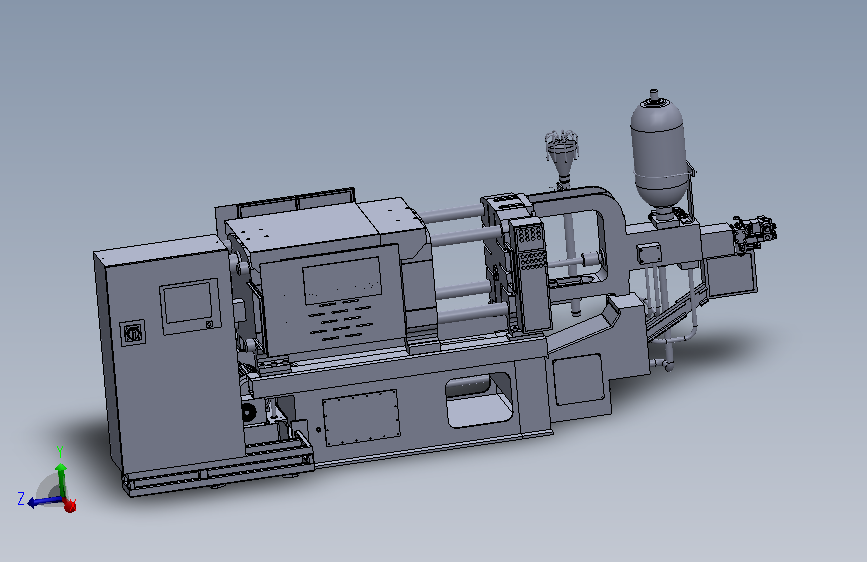Click the blue Z axis arrow of triad
Image resolution: width=867 pixels, height=562 pixels.
pos(43,501)
